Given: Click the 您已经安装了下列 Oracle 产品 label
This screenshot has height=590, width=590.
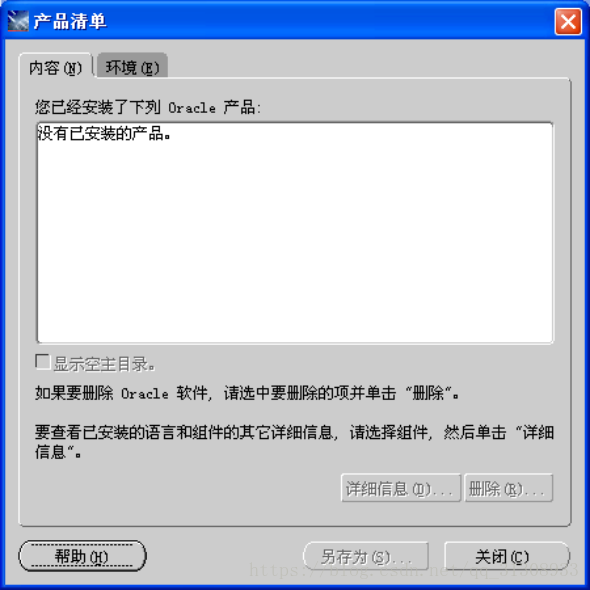Looking at the screenshot, I should (148, 107).
